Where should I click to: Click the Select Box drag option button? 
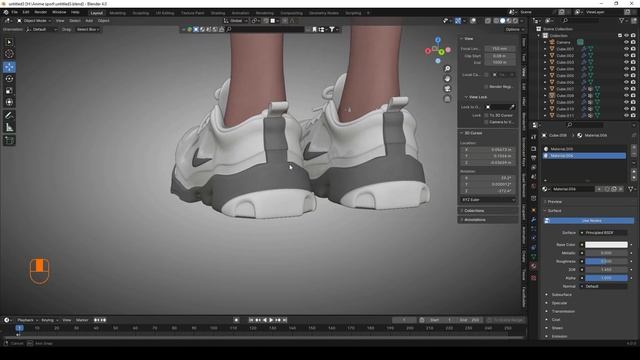(87, 29)
